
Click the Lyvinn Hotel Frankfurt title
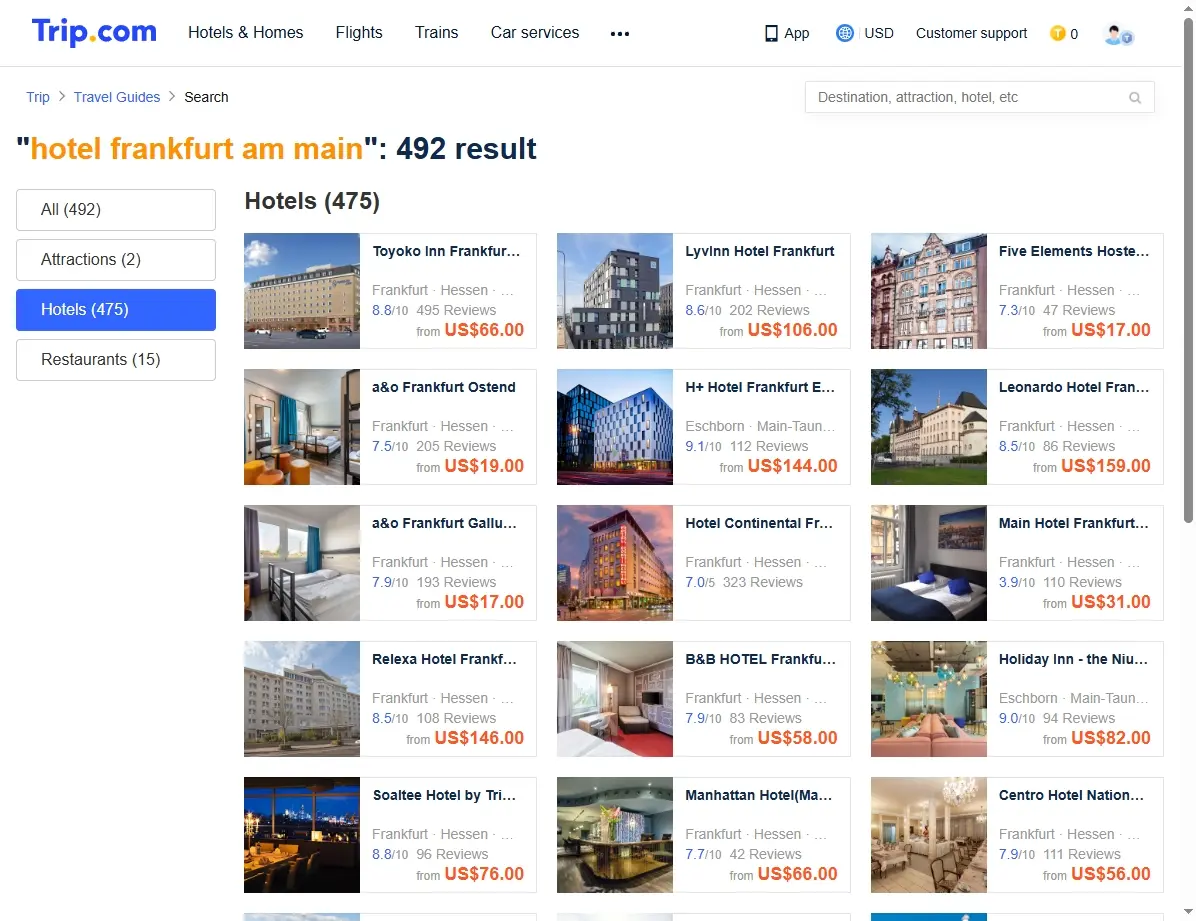click(760, 251)
